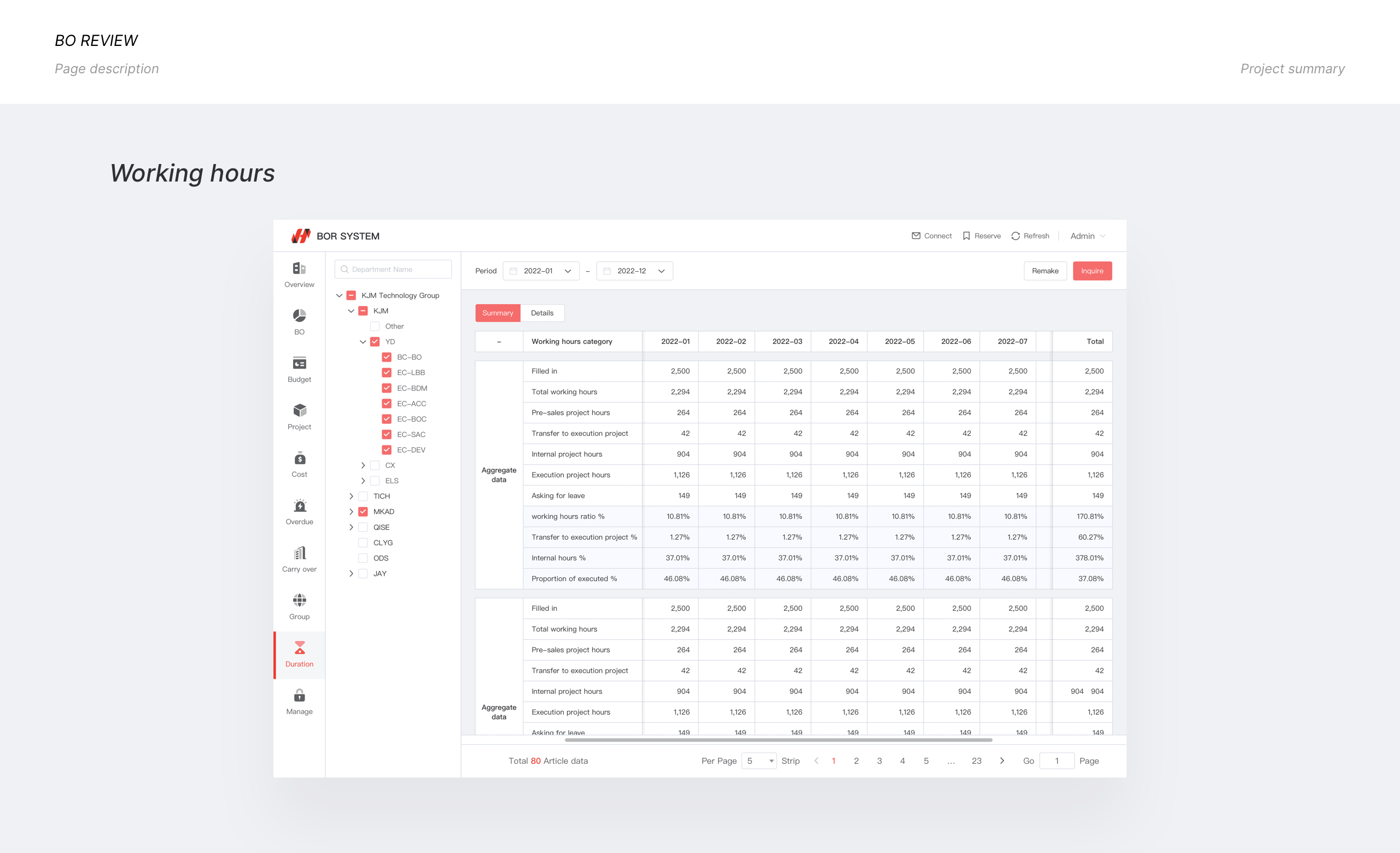Focus the Department Name search field
The width and height of the screenshot is (1400, 853).
tap(393, 269)
